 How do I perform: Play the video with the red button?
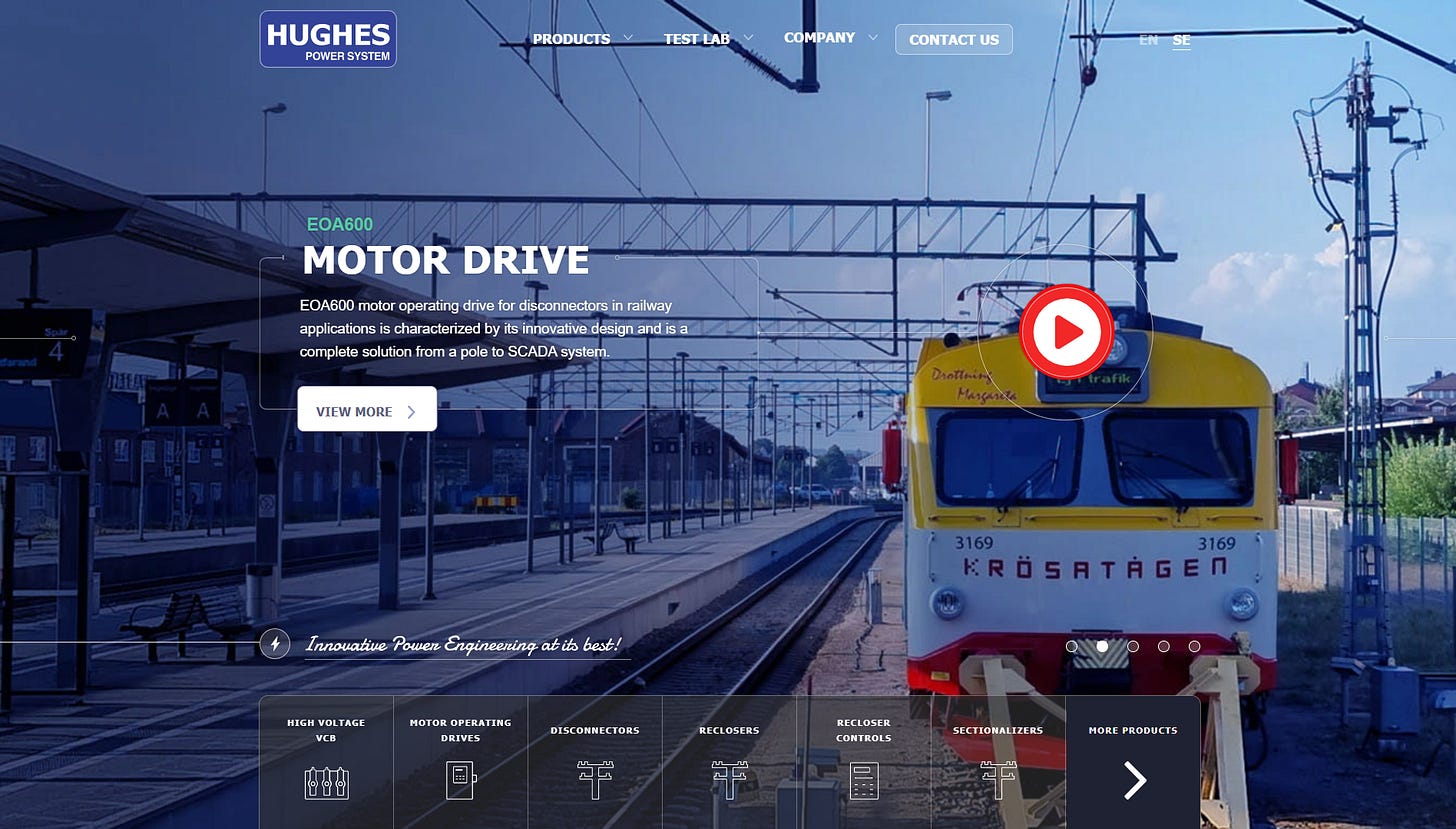1066,331
